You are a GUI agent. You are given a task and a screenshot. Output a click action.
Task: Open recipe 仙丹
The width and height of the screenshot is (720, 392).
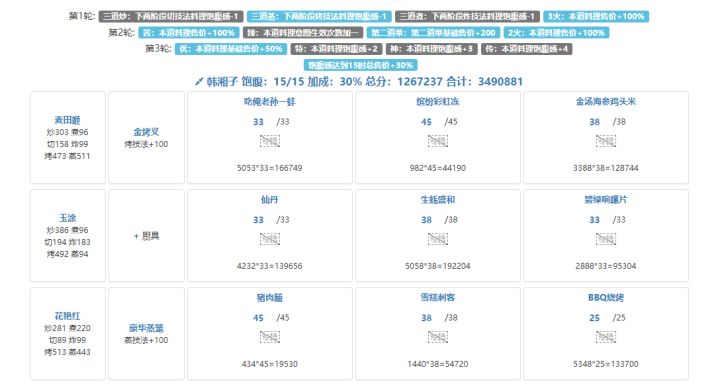pyautogui.click(x=270, y=200)
